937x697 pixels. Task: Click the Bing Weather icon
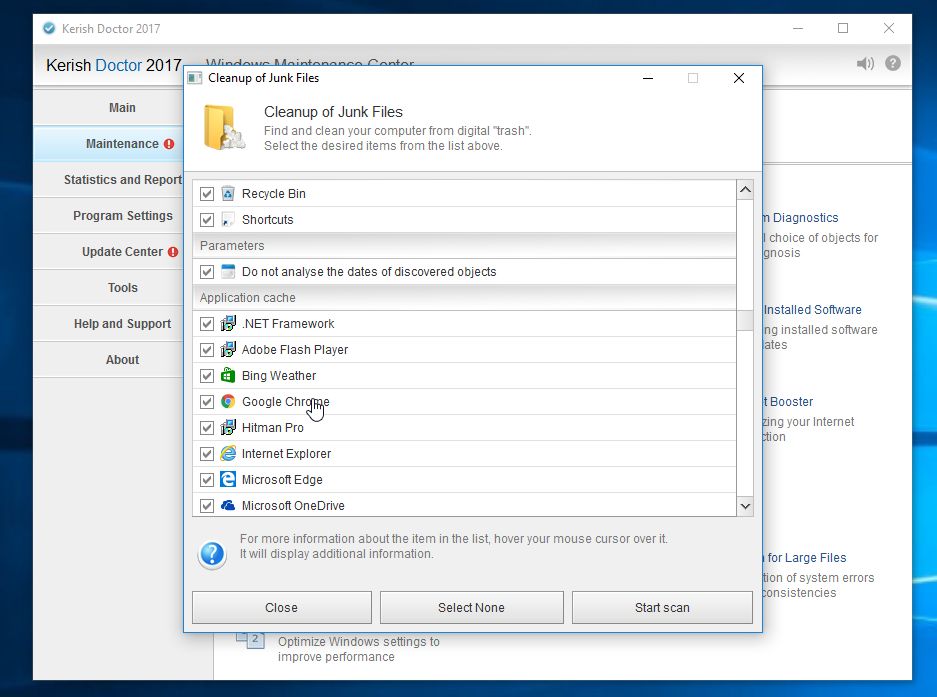[228, 375]
